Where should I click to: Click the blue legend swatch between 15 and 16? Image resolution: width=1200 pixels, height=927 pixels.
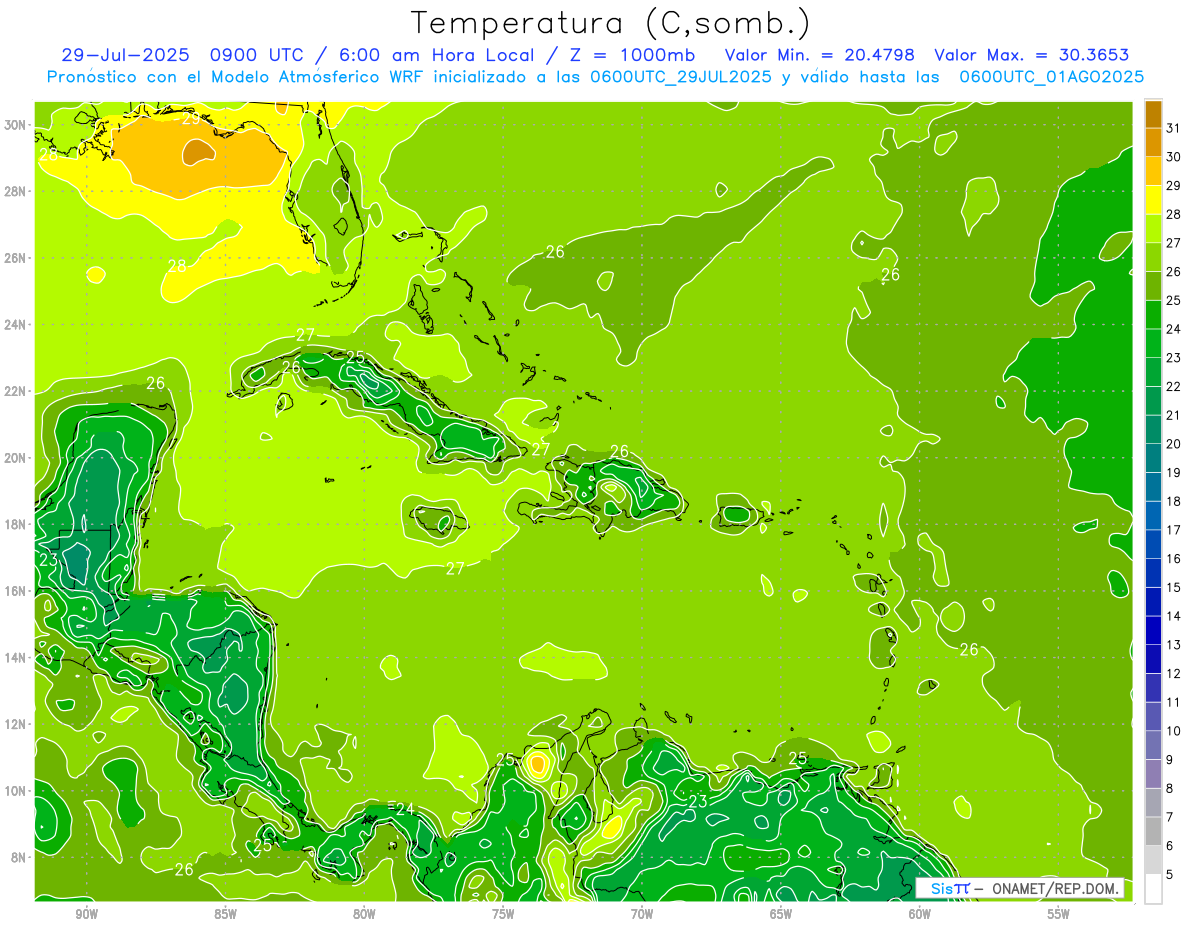1153,574
